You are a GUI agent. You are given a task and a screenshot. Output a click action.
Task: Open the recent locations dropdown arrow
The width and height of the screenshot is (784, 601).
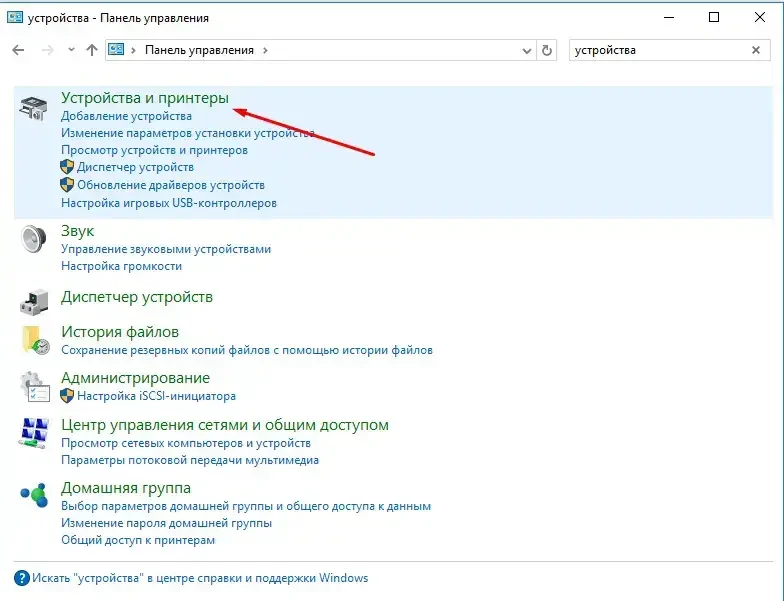click(x=71, y=50)
